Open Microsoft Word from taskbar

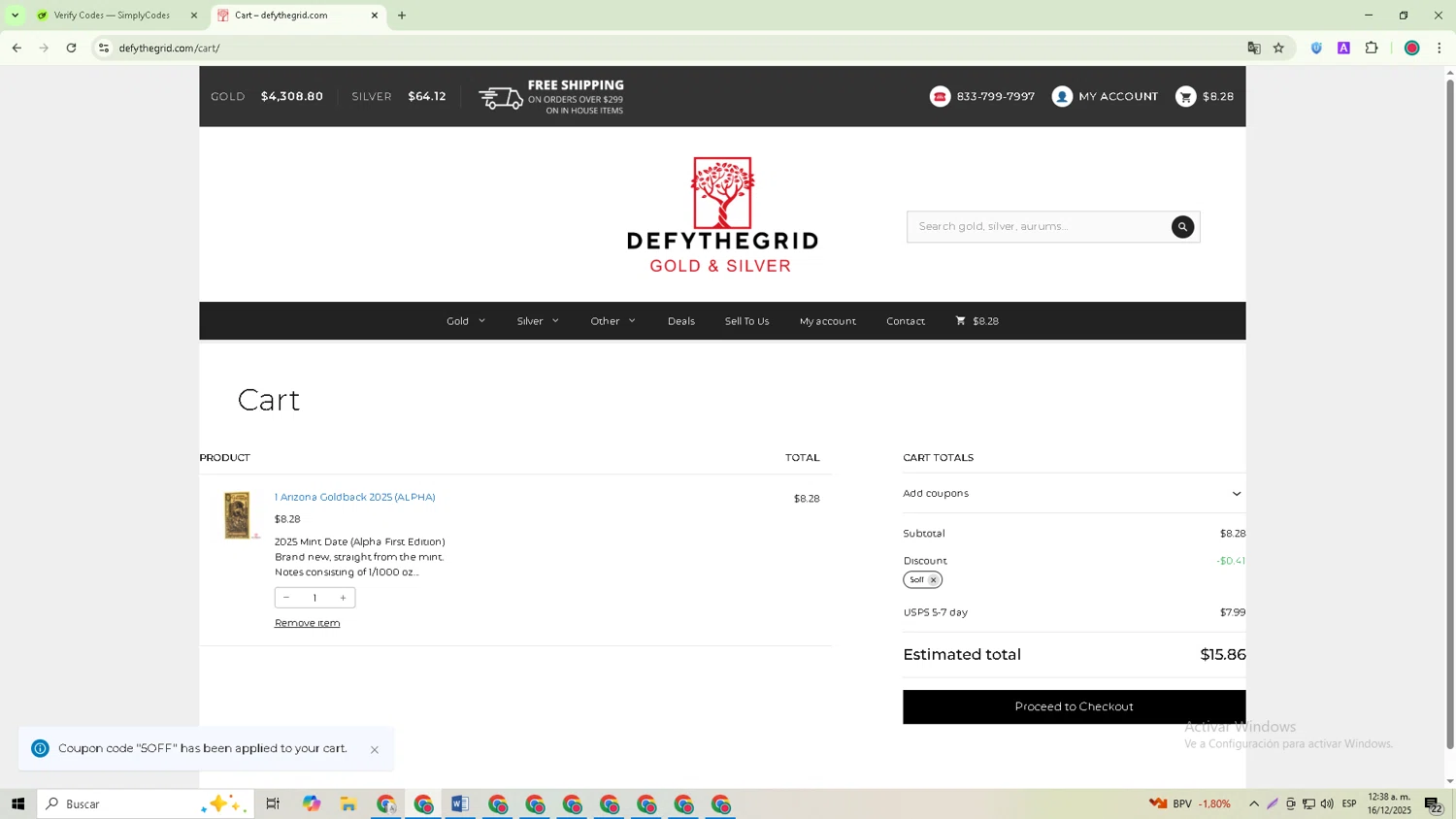click(460, 804)
